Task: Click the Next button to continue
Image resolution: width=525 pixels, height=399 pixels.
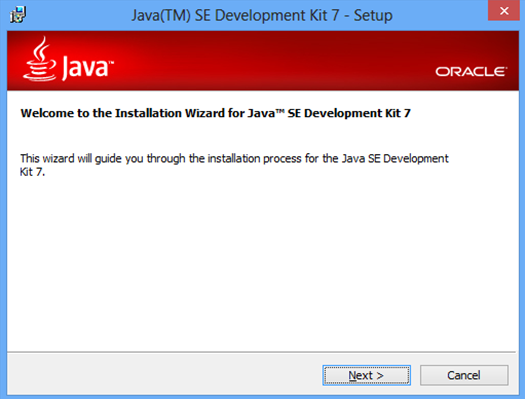Action: (x=367, y=375)
